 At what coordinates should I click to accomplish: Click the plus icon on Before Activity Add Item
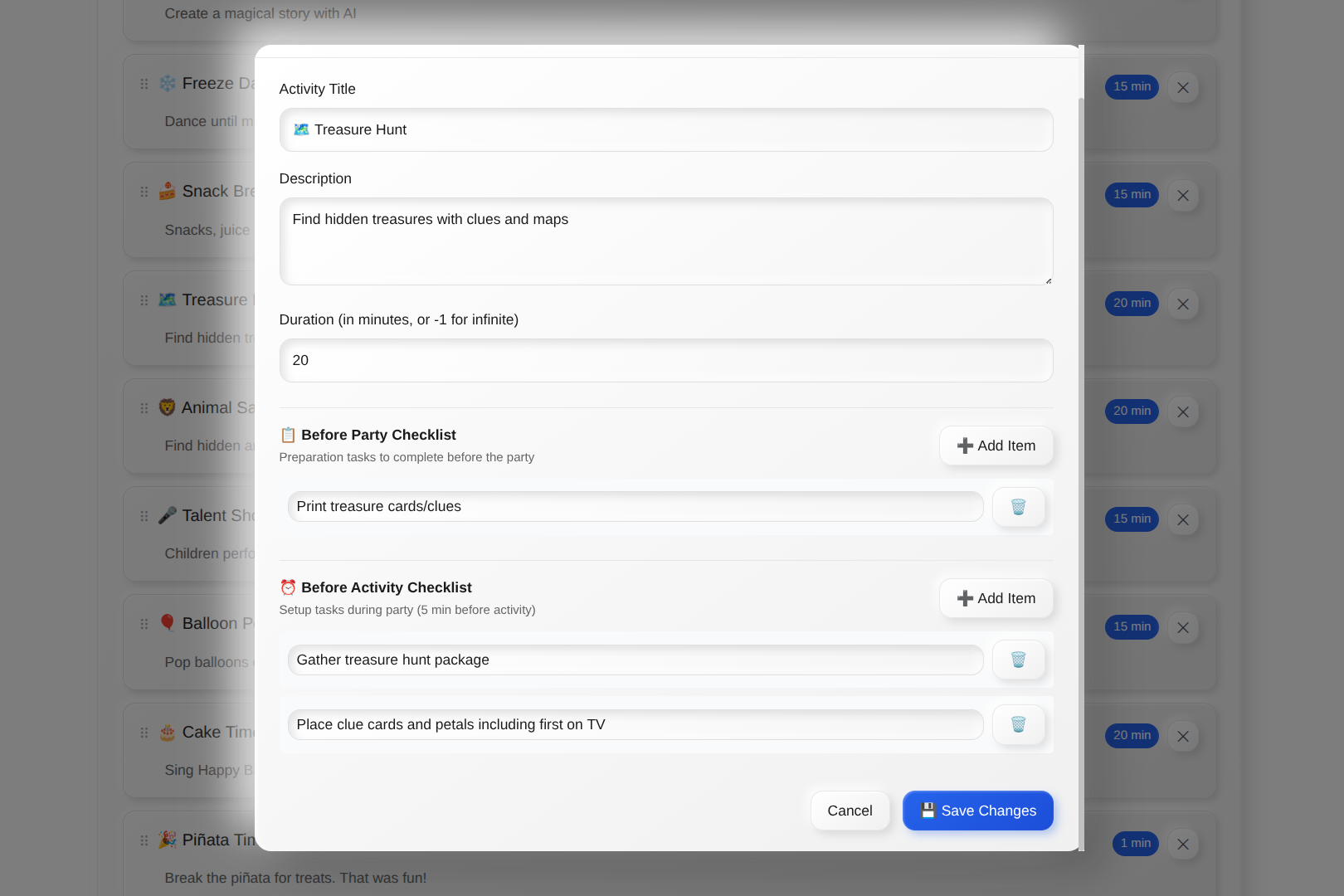click(x=964, y=598)
